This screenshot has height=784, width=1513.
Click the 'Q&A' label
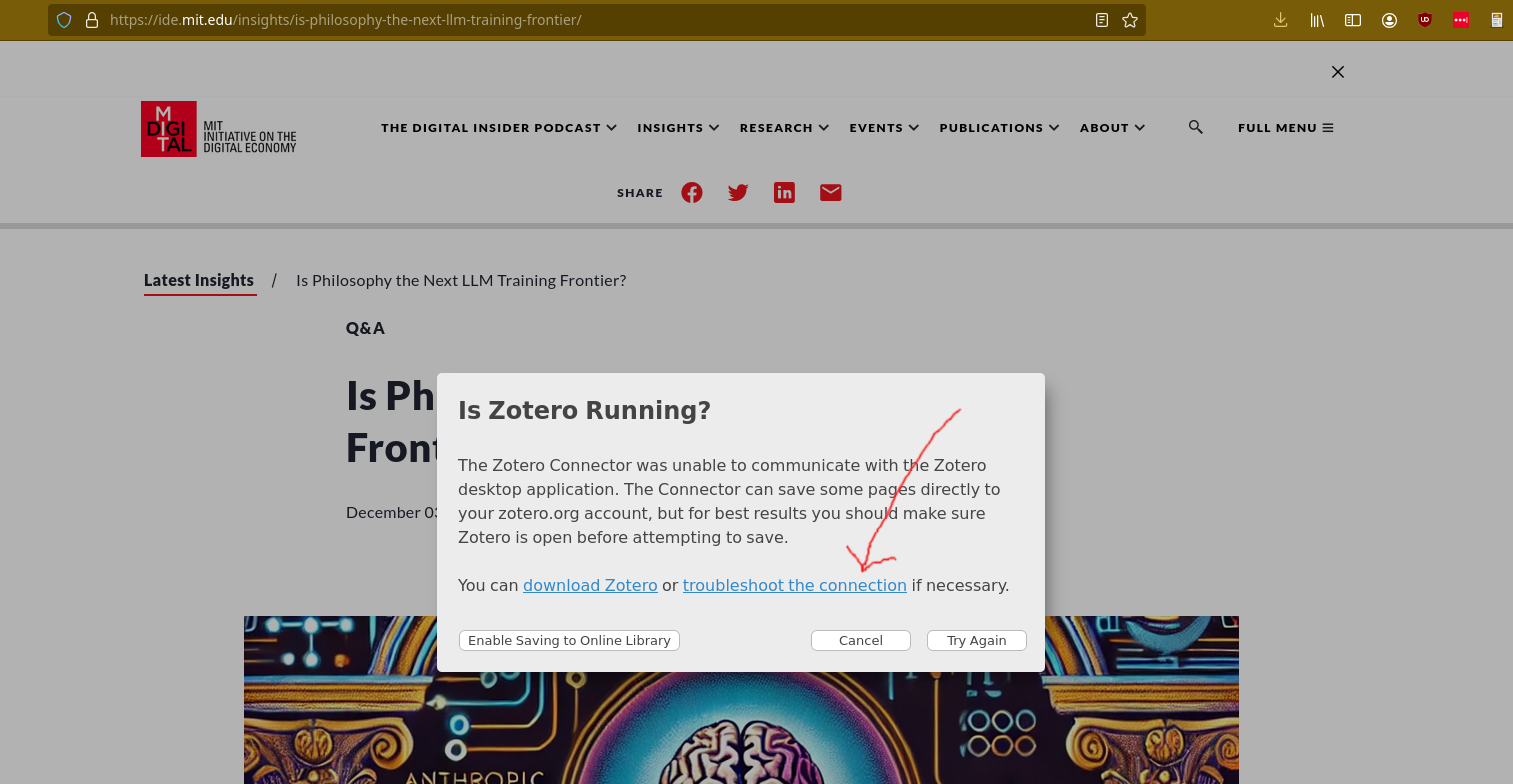[x=365, y=328]
